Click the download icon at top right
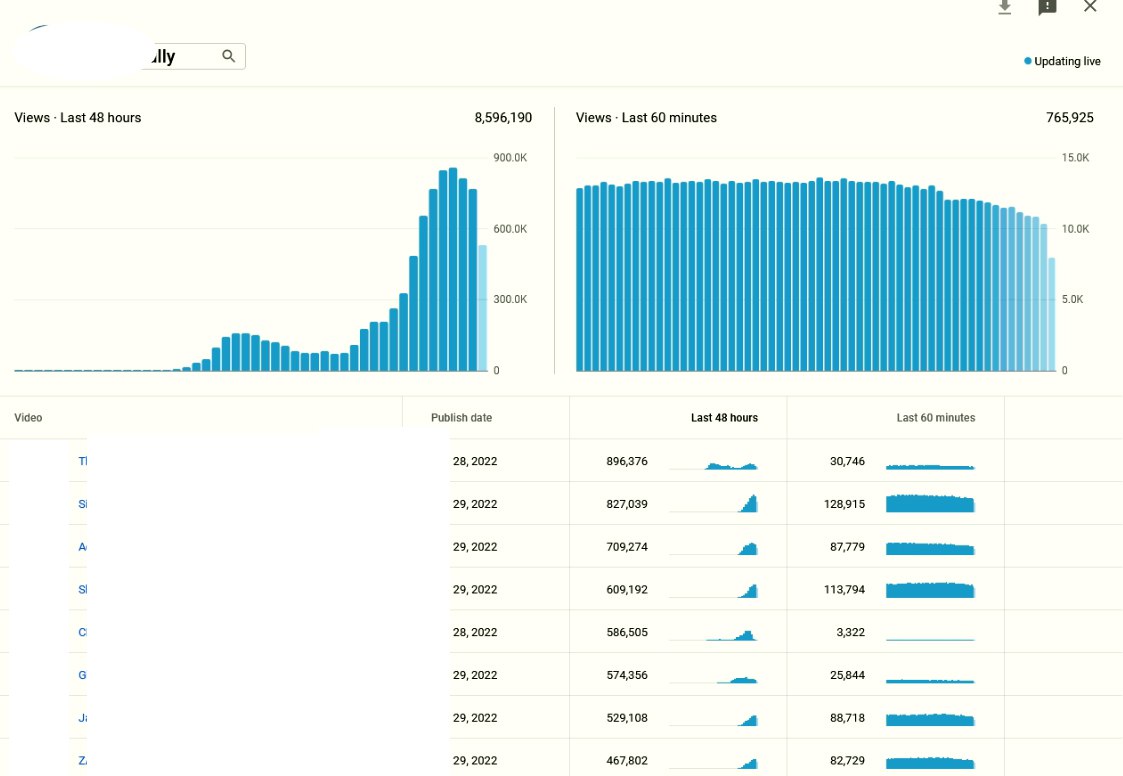The width and height of the screenshot is (1123, 776). coord(1005,7)
